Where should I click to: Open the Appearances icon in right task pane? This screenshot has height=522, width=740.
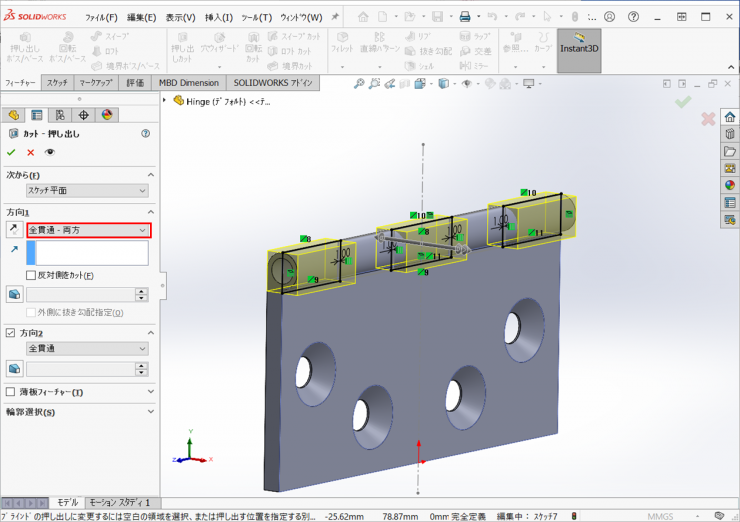pyautogui.click(x=730, y=185)
